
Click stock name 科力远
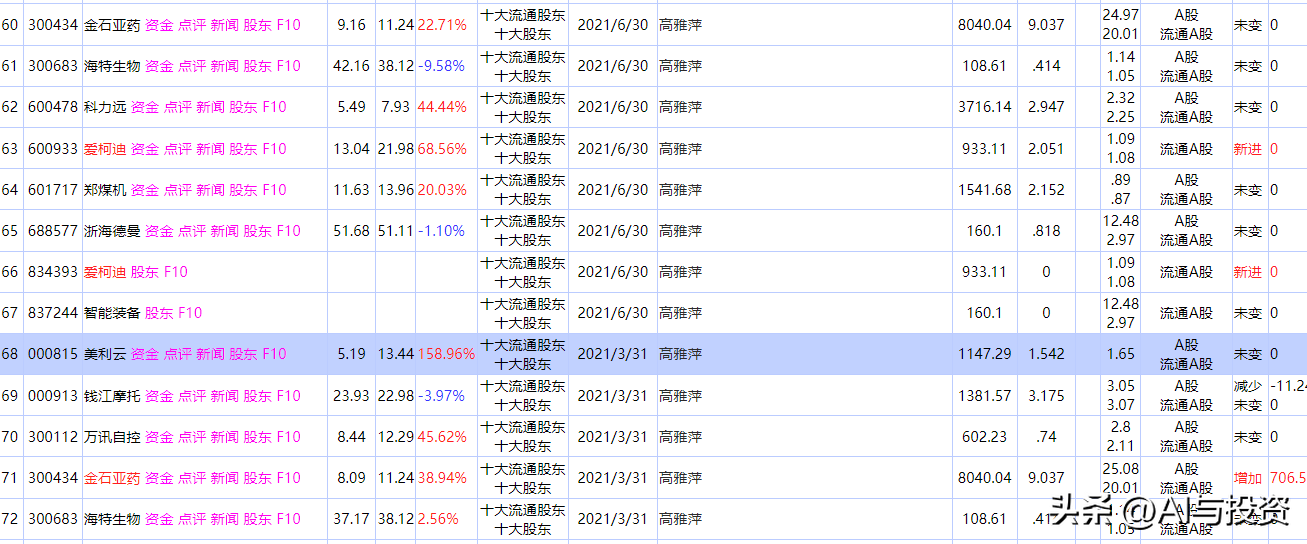click(x=105, y=107)
